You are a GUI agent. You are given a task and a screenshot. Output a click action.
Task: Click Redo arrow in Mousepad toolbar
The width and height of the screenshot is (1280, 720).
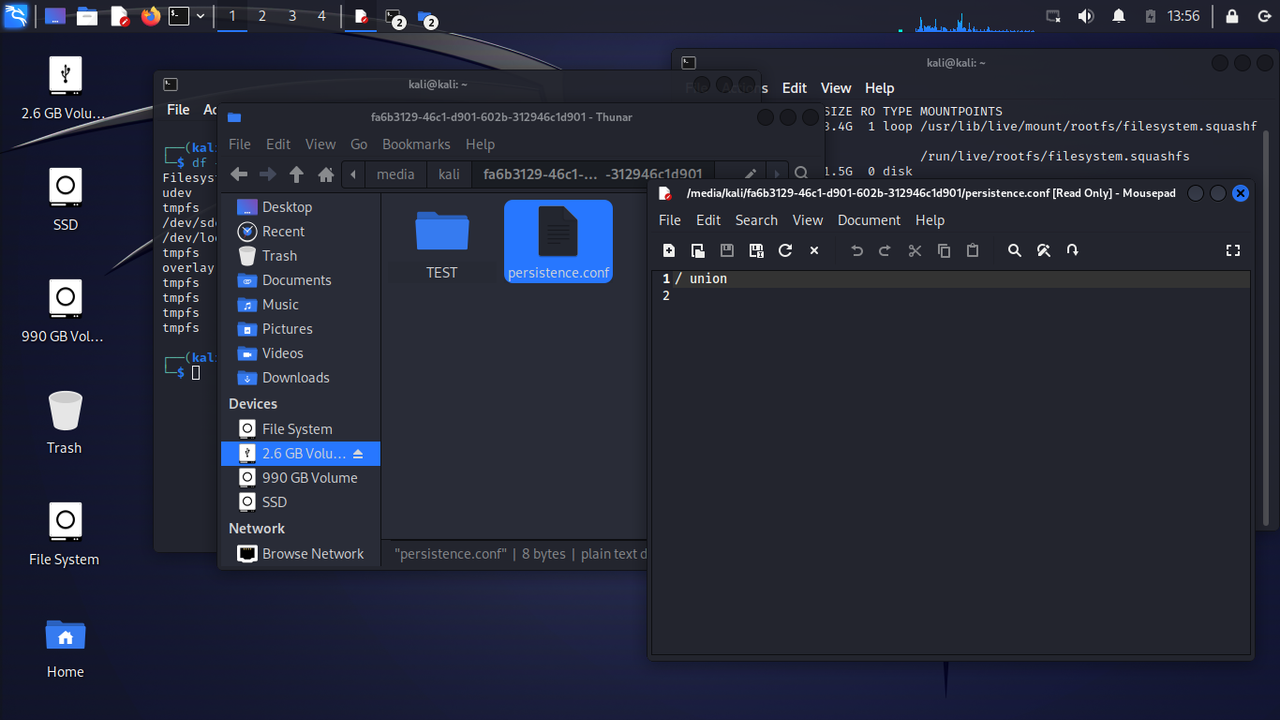point(886,251)
